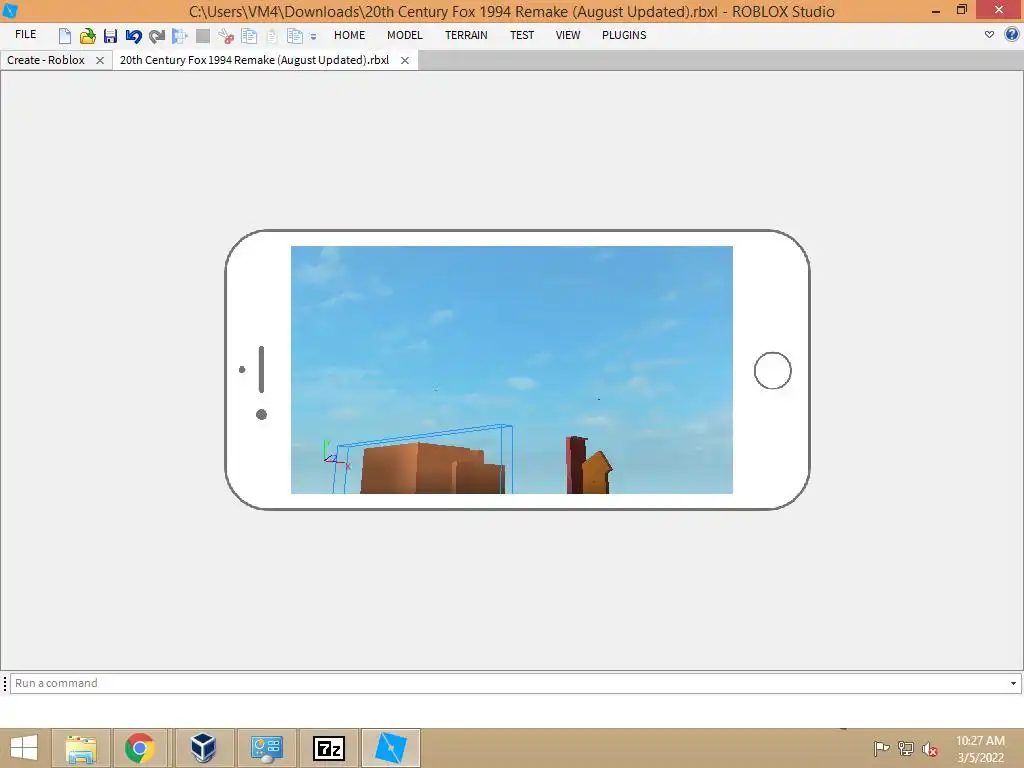Select the brown block model in viewport
The image size is (1024, 768).
[432, 468]
